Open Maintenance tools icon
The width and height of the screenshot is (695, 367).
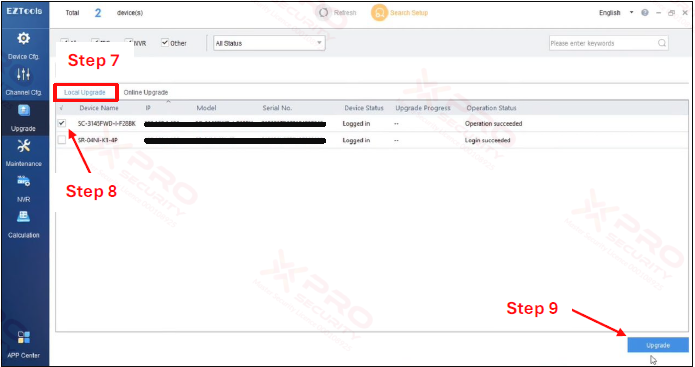point(23,145)
